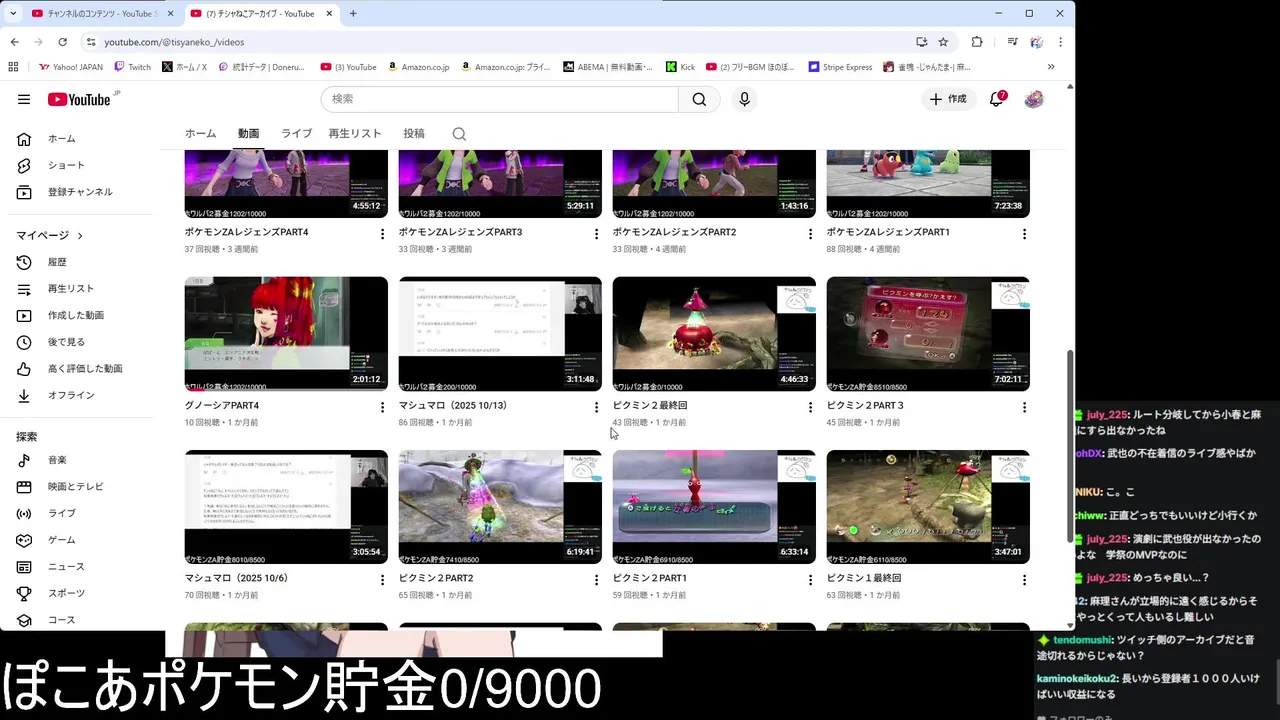Screen dimensions: 1280x720
Task: Select the channel 投稿 tab
Action: point(414,134)
